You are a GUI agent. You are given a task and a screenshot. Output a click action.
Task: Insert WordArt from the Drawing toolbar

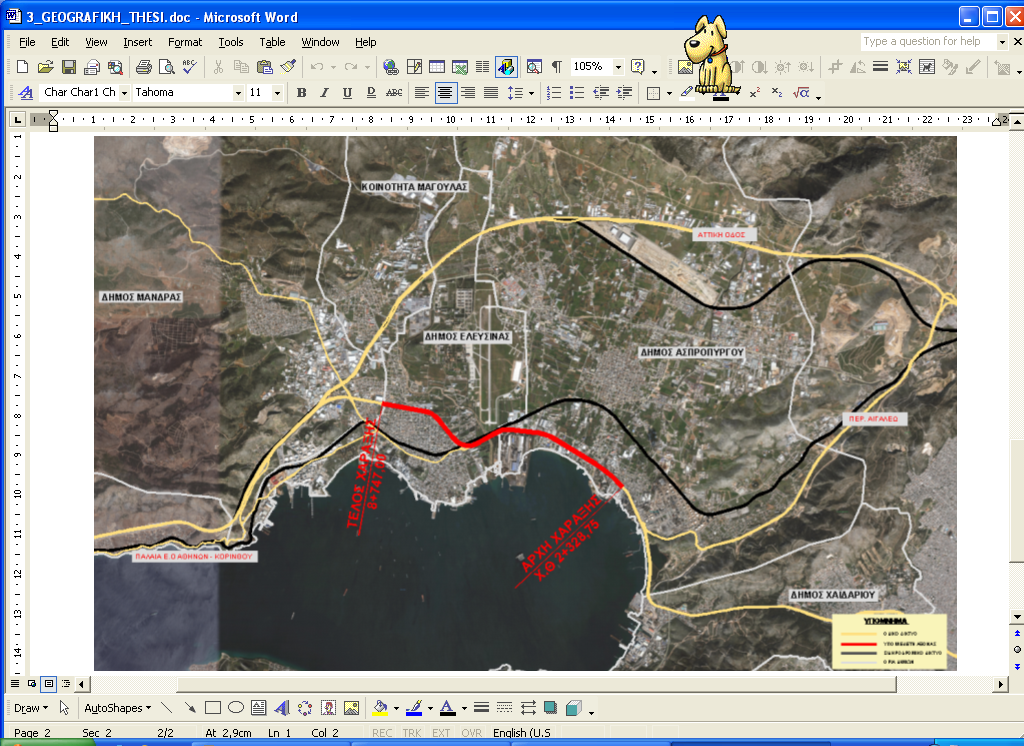282,708
